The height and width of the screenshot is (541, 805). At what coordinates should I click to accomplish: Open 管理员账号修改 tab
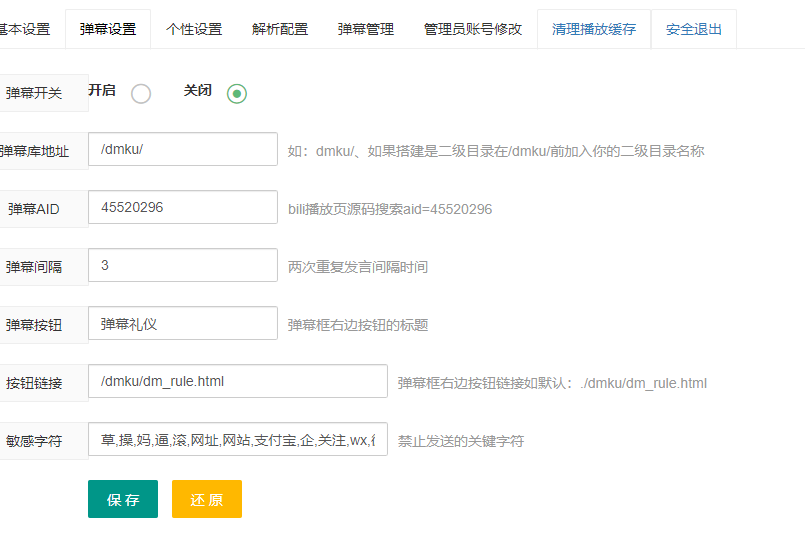473,29
